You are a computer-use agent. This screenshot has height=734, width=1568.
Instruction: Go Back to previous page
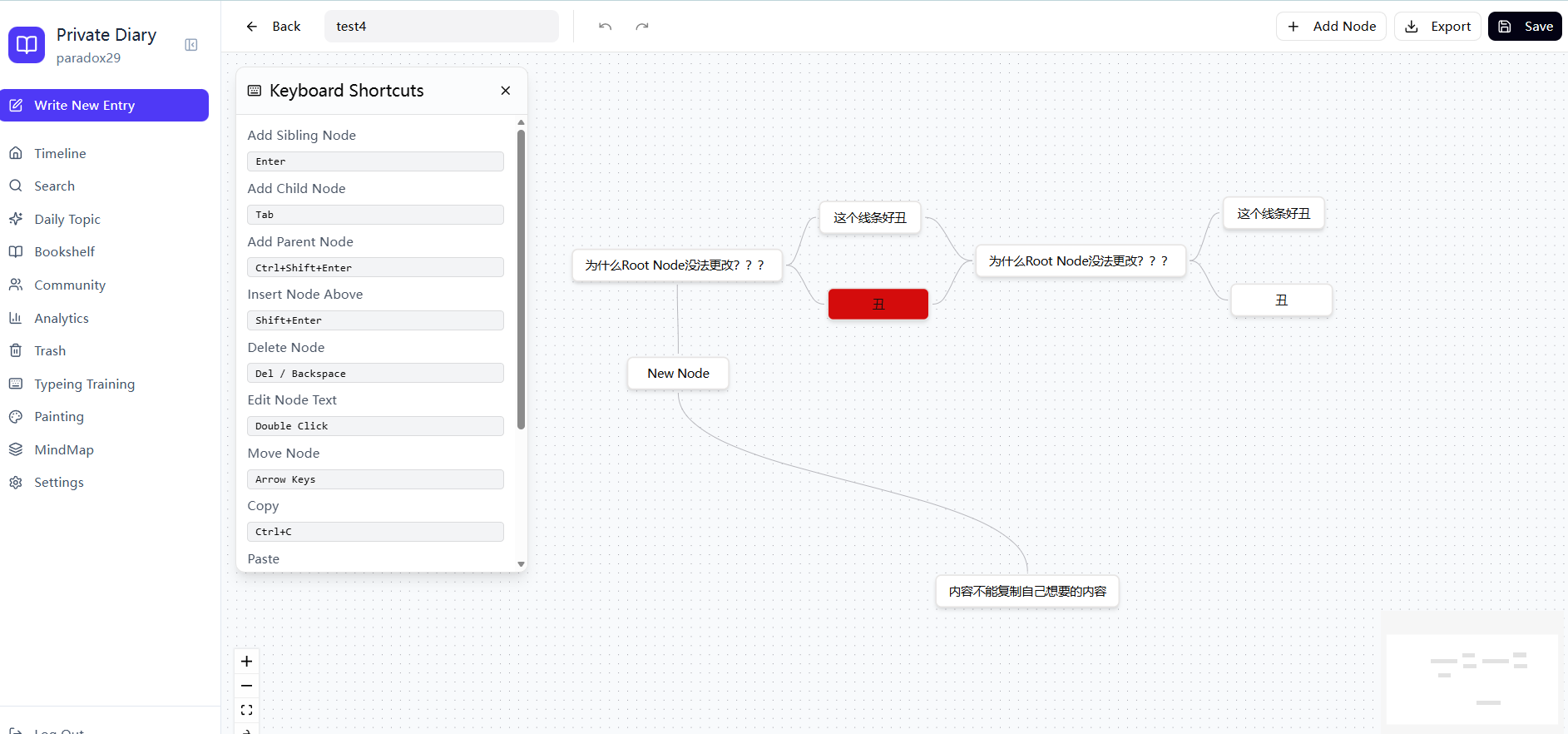coord(274,27)
